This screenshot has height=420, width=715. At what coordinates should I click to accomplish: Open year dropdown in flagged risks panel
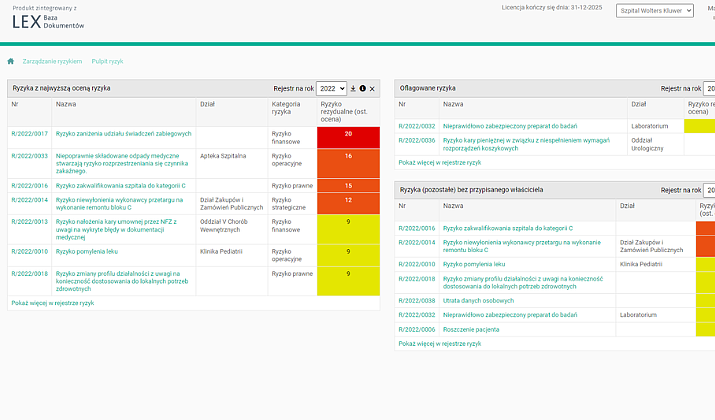click(708, 89)
